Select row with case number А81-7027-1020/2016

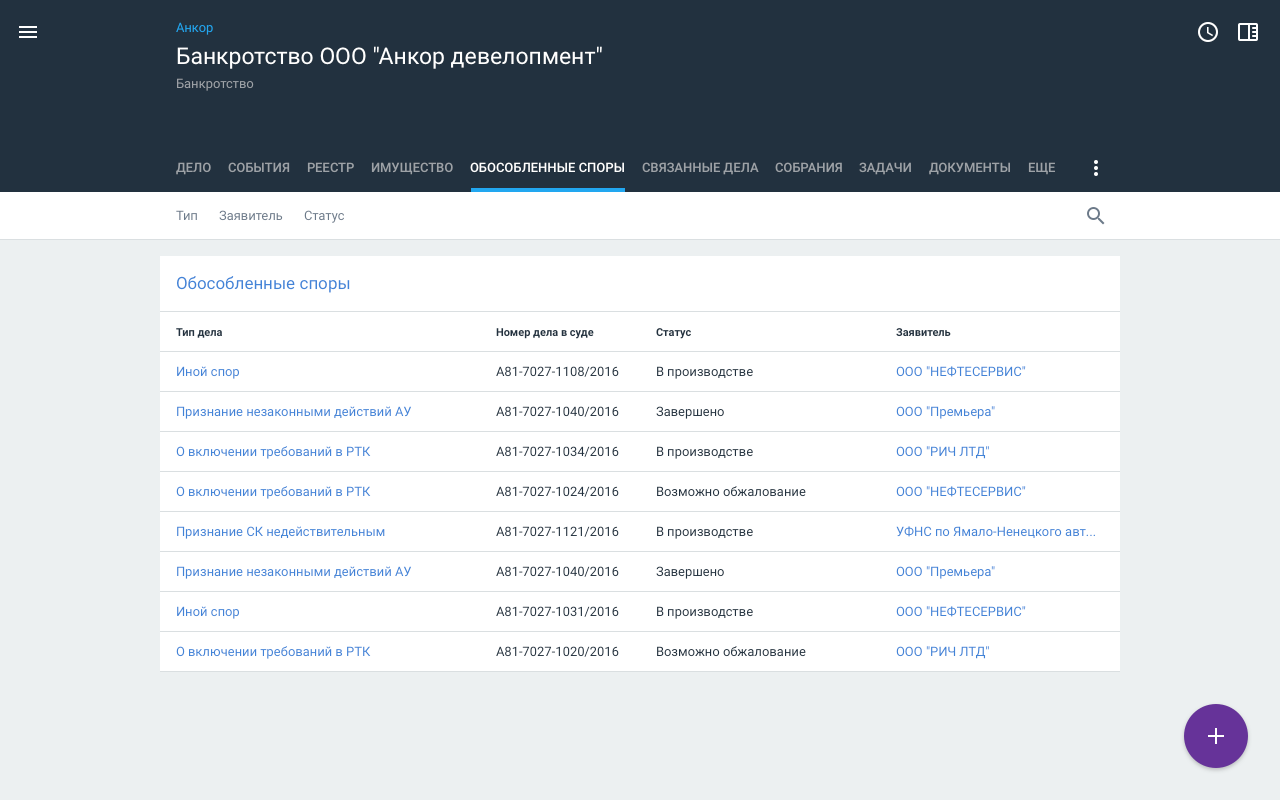click(557, 652)
